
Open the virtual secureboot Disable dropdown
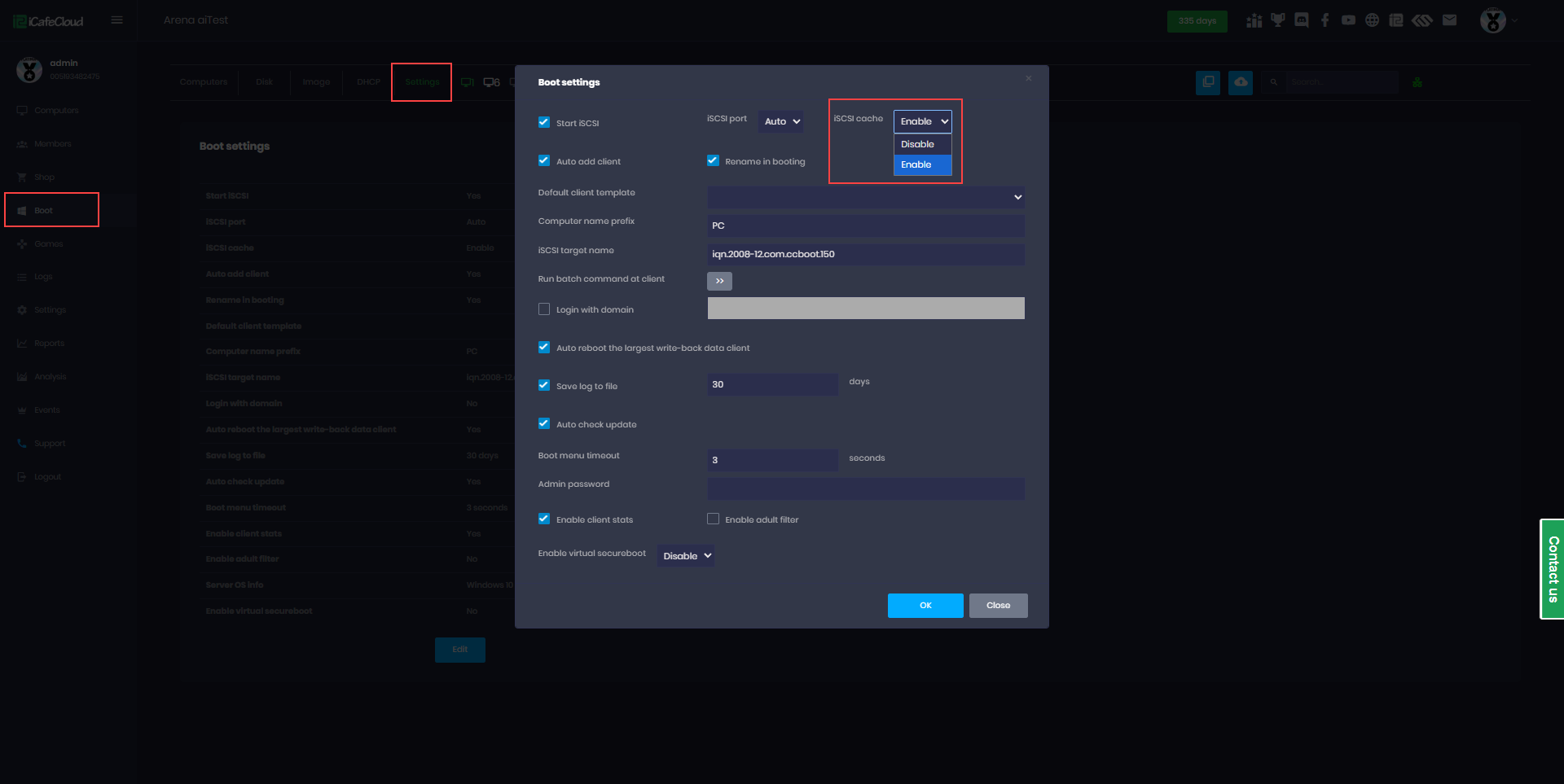pyautogui.click(x=686, y=556)
